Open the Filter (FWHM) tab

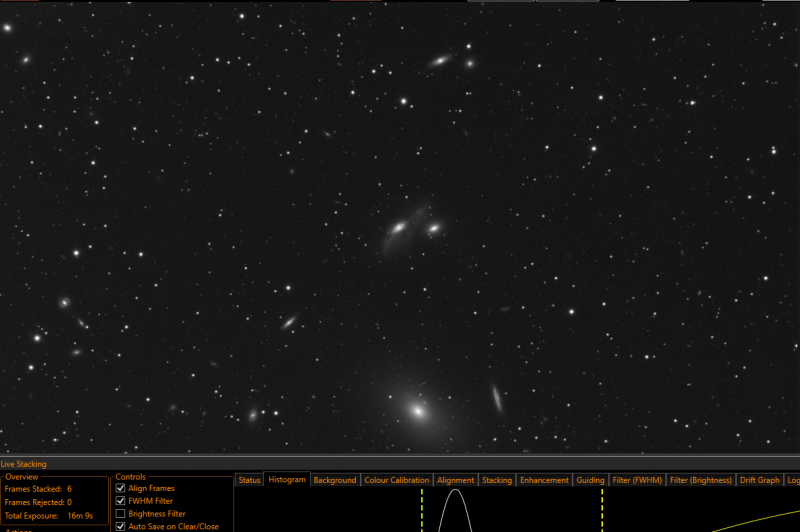point(637,480)
